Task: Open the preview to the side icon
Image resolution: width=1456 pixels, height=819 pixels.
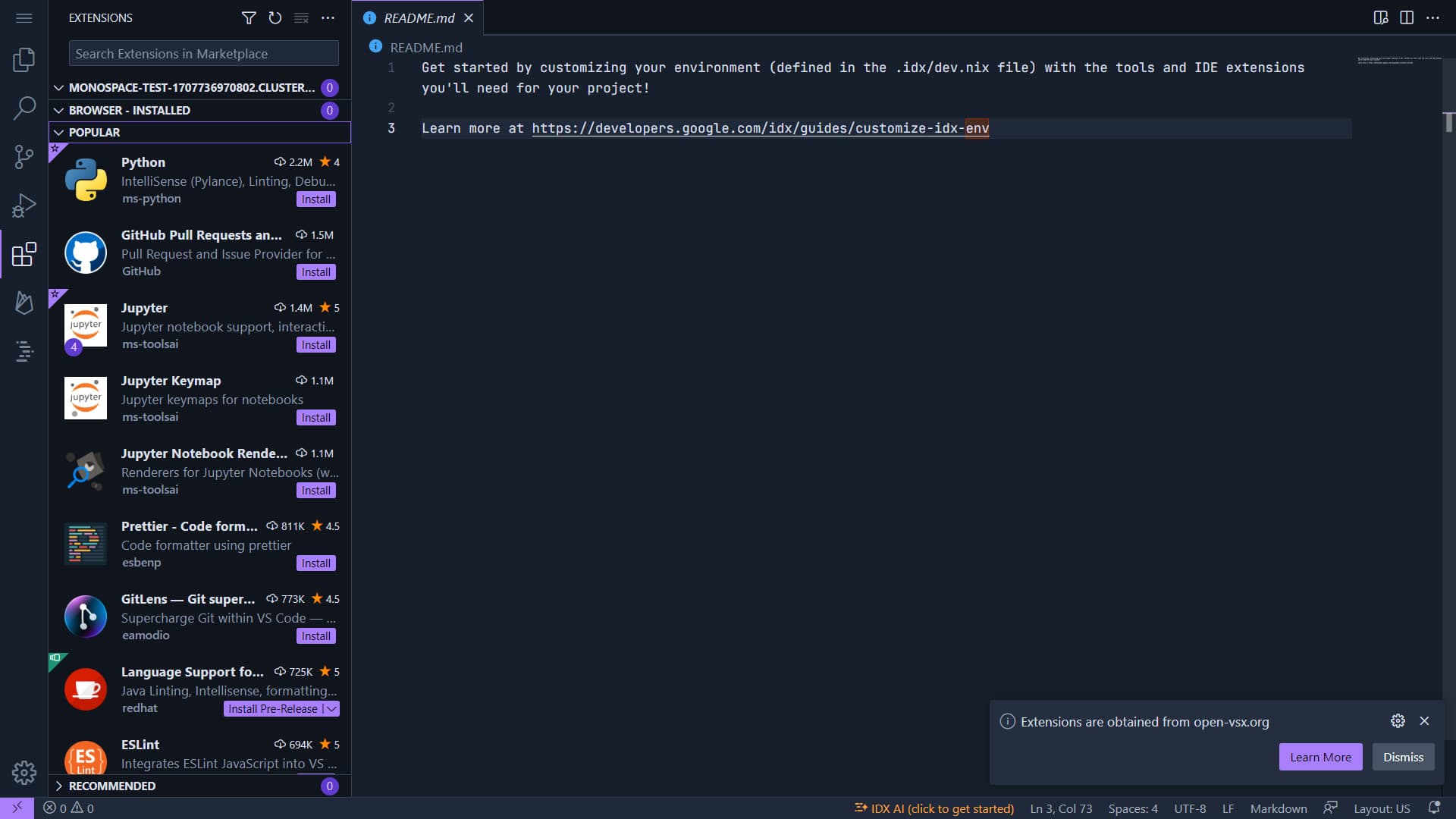Action: coord(1381,17)
